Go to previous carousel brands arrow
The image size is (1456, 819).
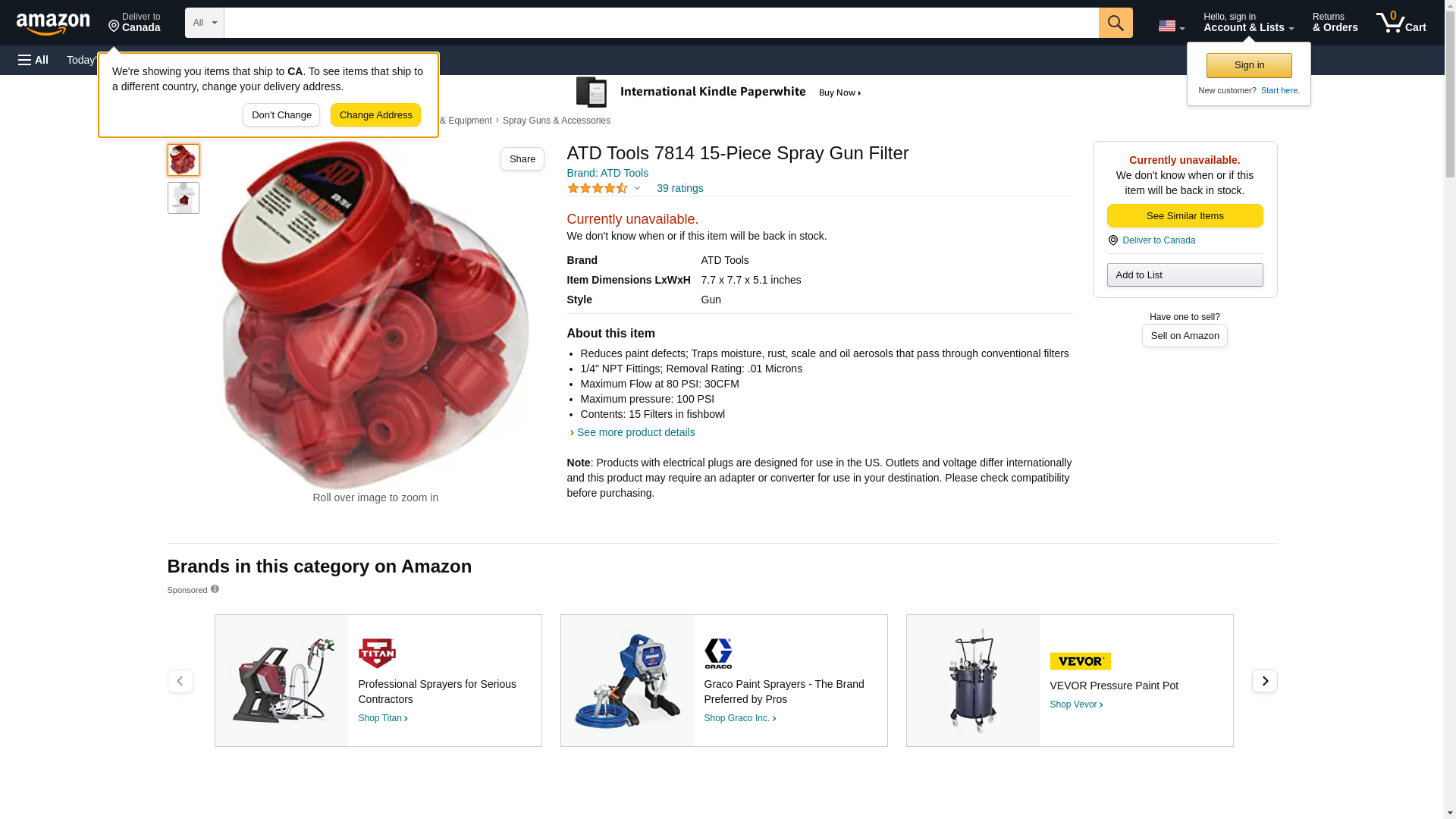pyautogui.click(x=180, y=681)
